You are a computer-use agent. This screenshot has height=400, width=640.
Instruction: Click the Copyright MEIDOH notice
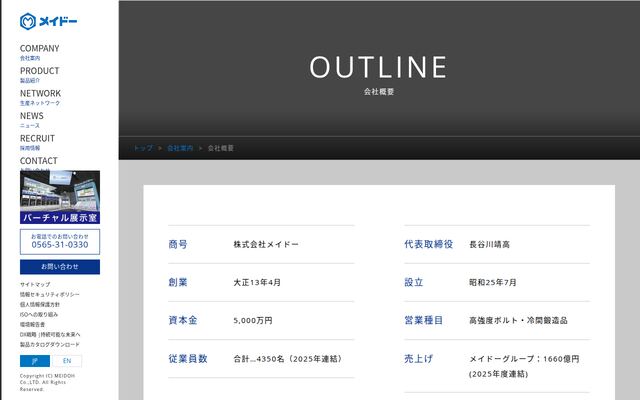[x=47, y=382]
